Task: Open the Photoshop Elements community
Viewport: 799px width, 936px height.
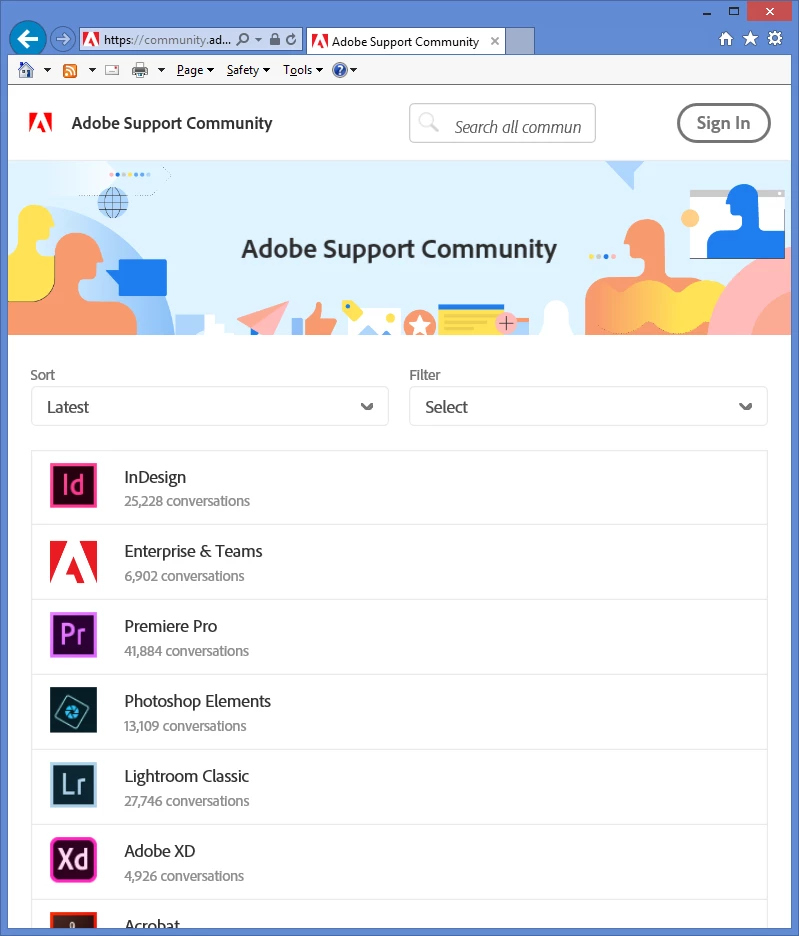Action: click(x=198, y=701)
